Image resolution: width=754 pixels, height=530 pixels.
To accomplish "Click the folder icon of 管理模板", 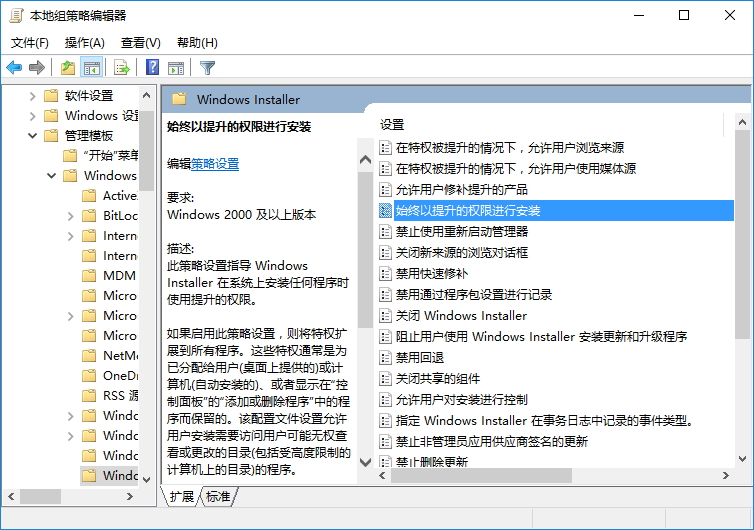I will point(51,136).
